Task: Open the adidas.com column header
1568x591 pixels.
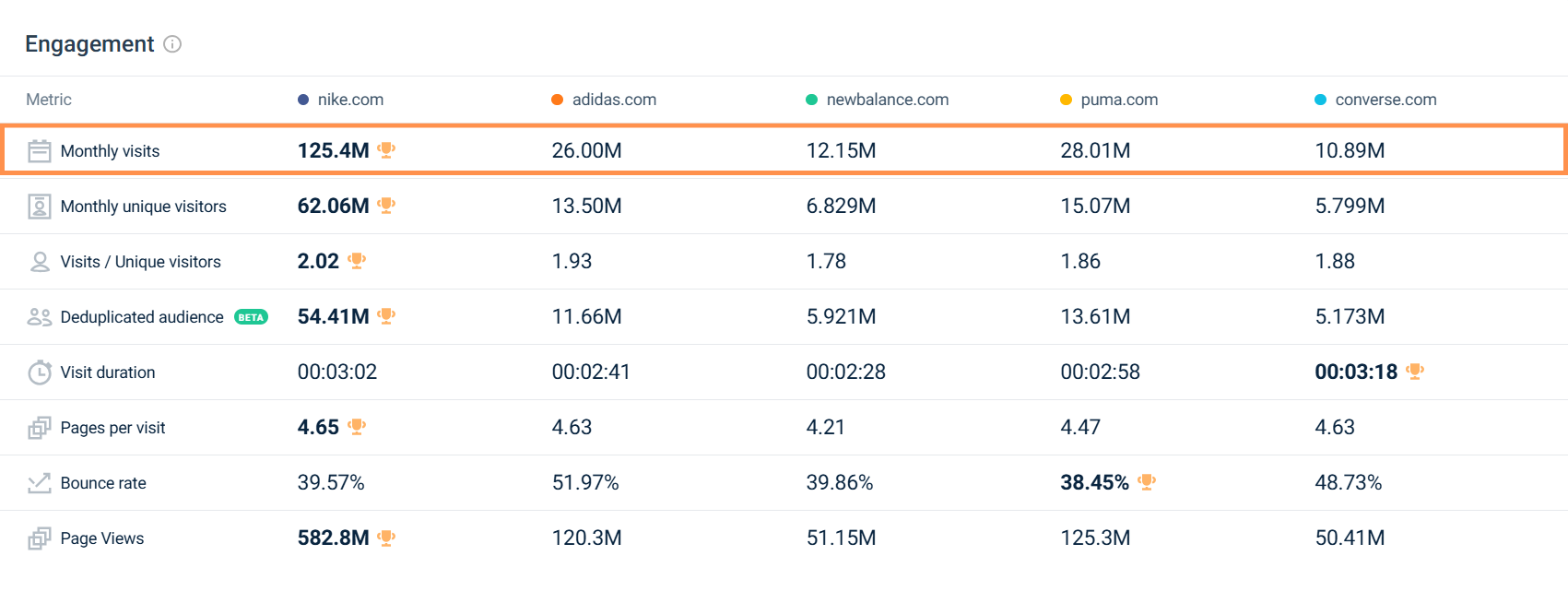Action: pyautogui.click(x=614, y=100)
